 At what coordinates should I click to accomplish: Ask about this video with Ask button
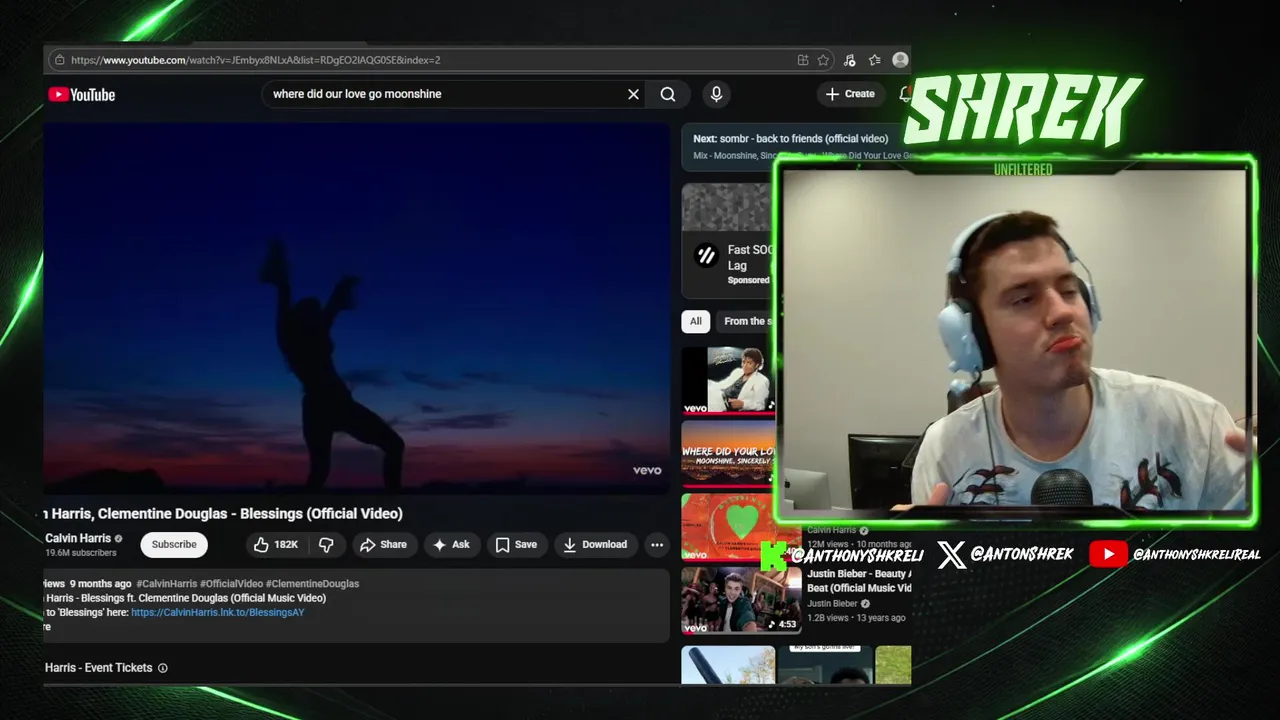(451, 545)
